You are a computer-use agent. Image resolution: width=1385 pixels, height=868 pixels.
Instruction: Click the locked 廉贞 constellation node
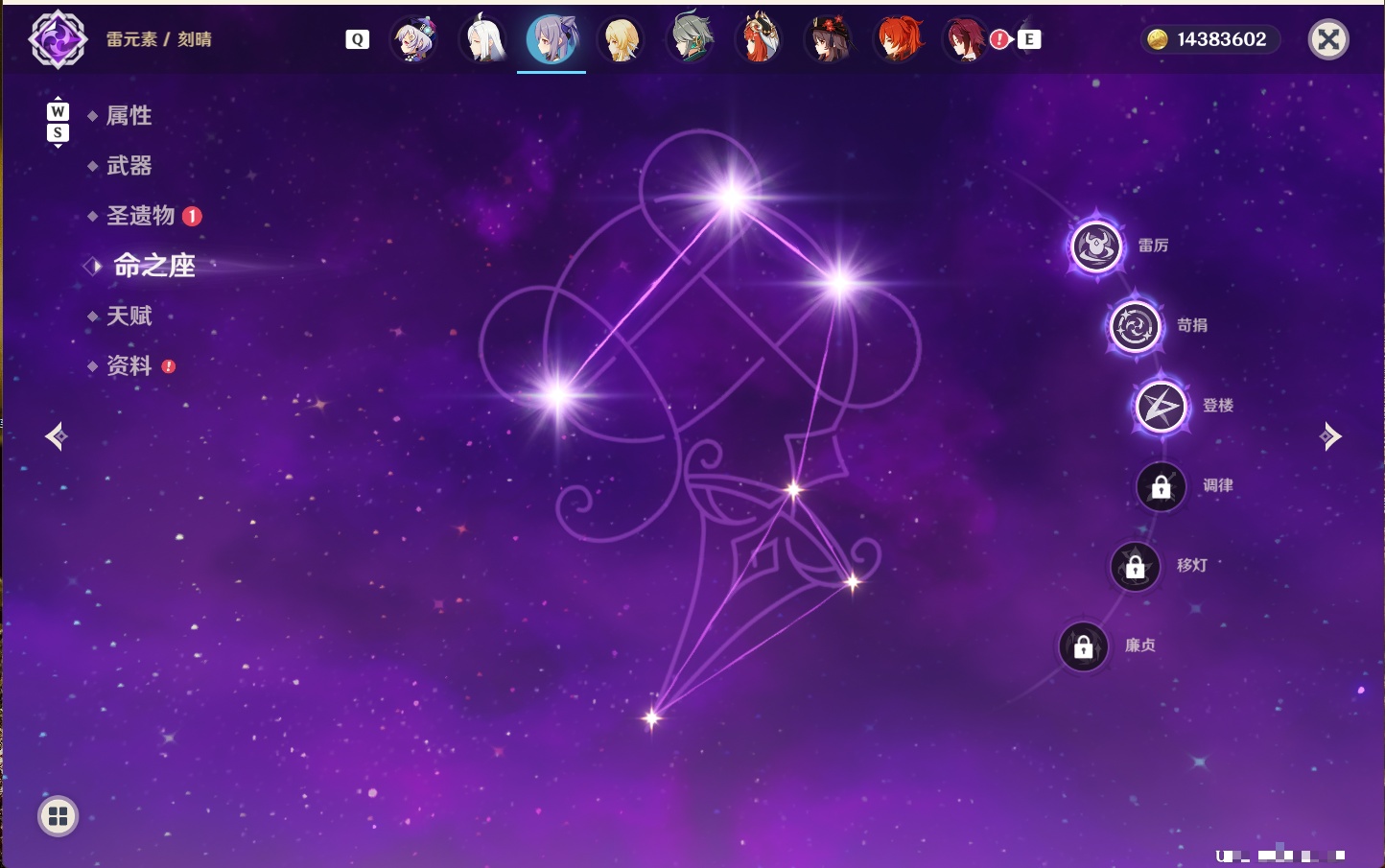[1083, 646]
